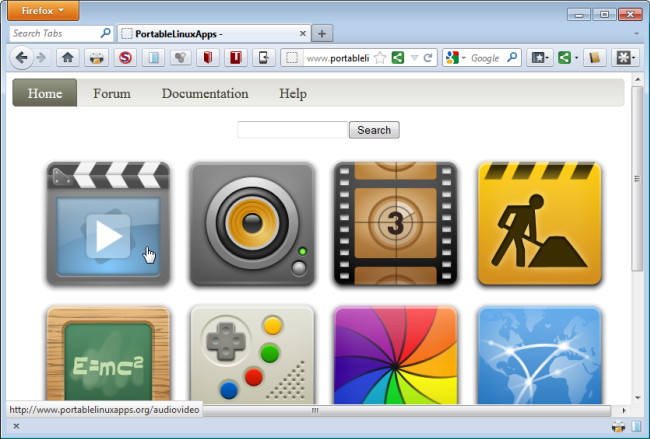Viewport: 650px width, 439px height.
Task: Click the red book toolbar icon
Action: coord(208,58)
